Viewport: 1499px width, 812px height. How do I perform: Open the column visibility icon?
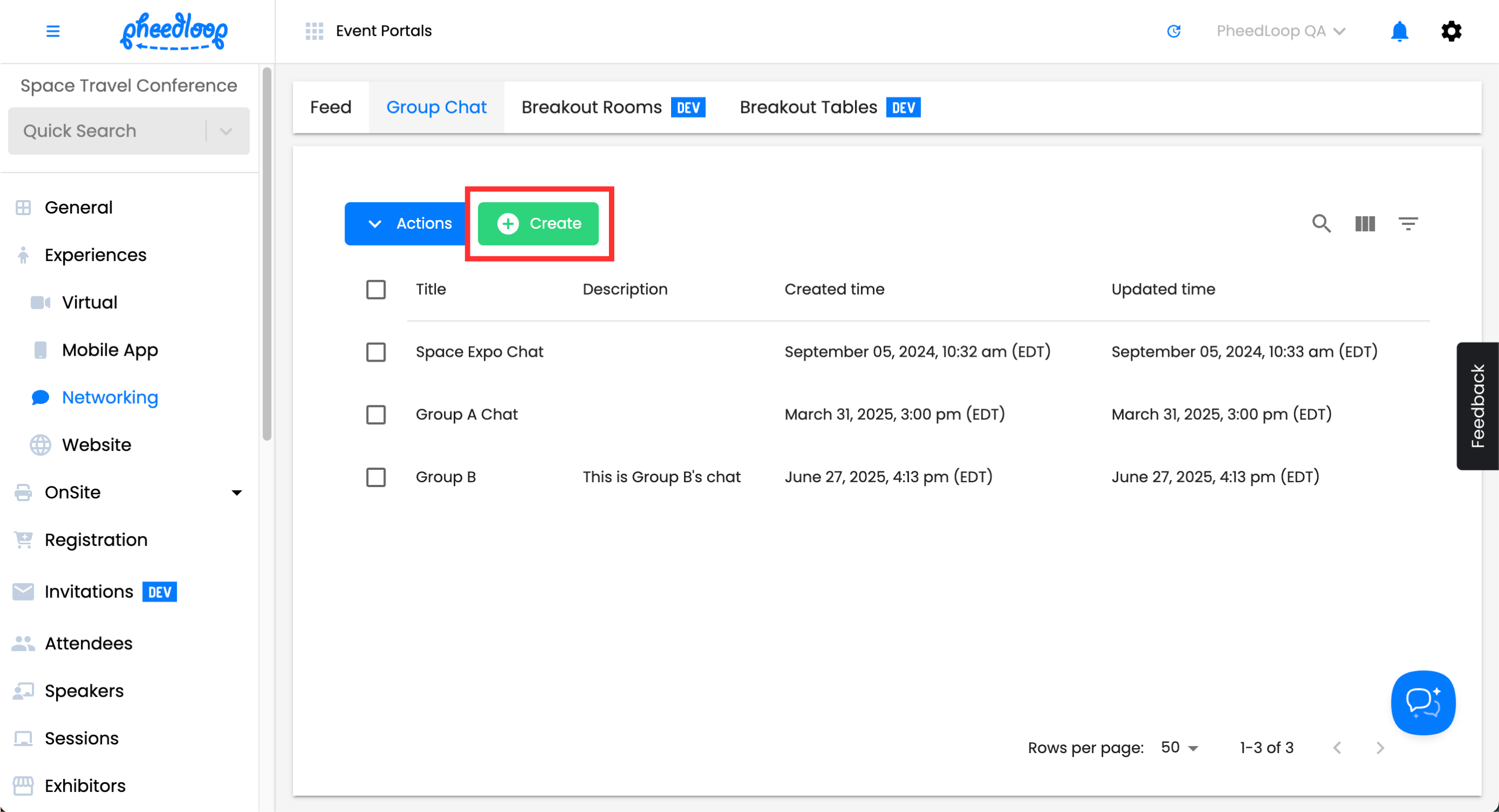(x=1364, y=223)
